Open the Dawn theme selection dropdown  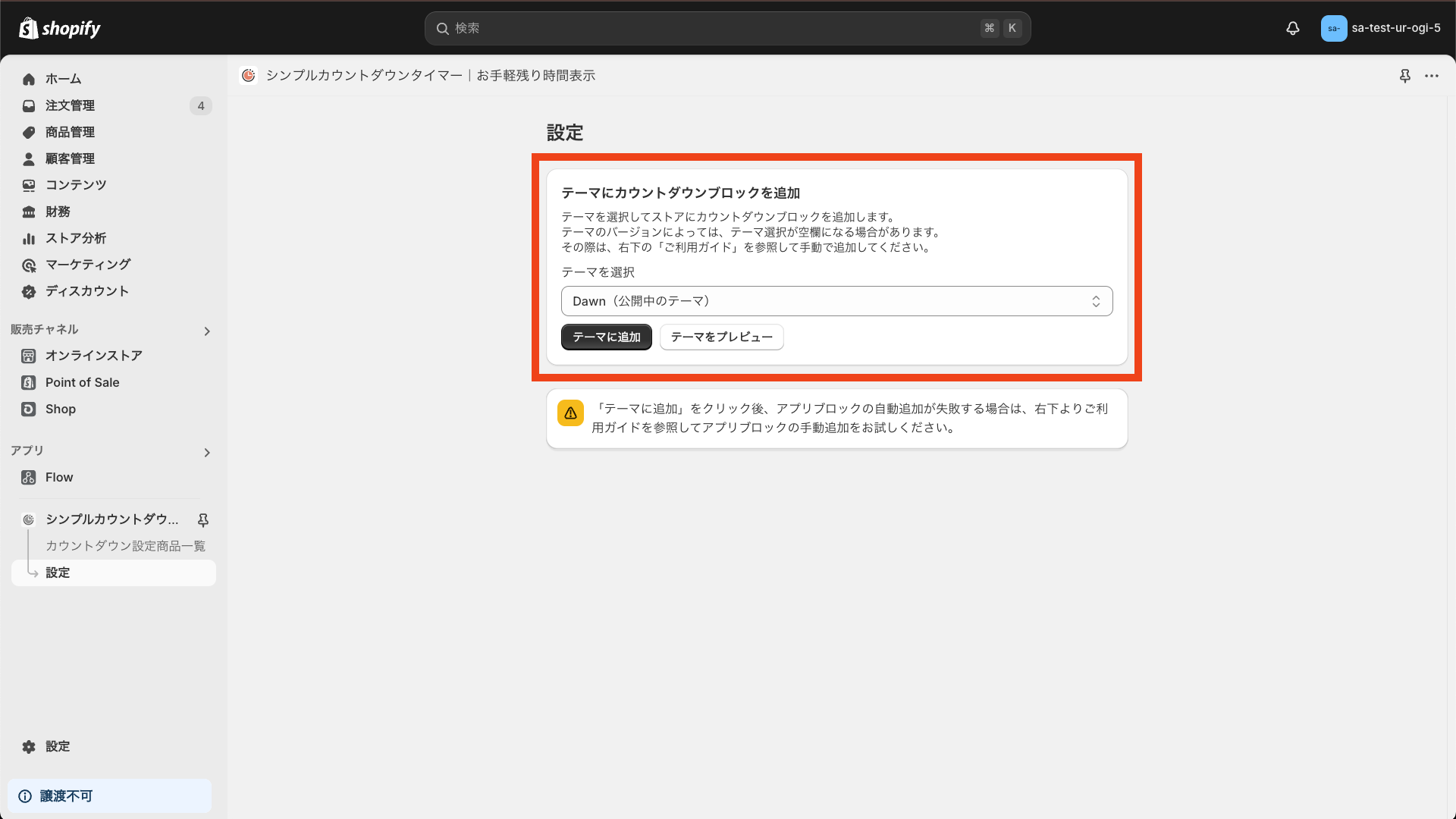(x=836, y=301)
